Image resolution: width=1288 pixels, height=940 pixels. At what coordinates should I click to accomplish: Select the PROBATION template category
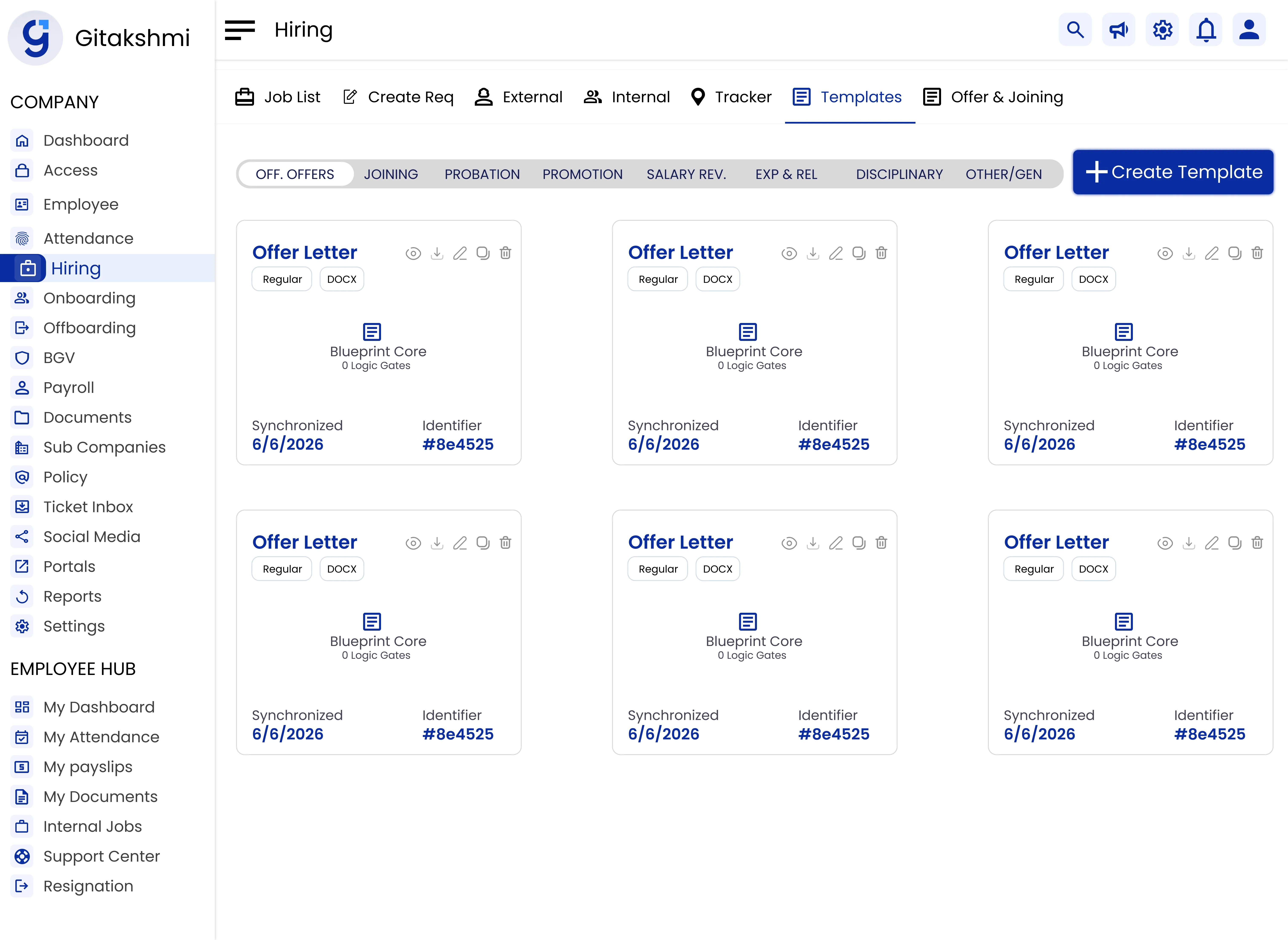tap(482, 174)
